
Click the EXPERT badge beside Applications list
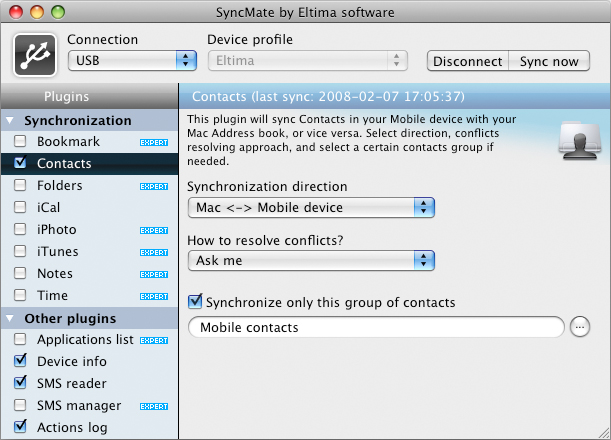coord(154,340)
